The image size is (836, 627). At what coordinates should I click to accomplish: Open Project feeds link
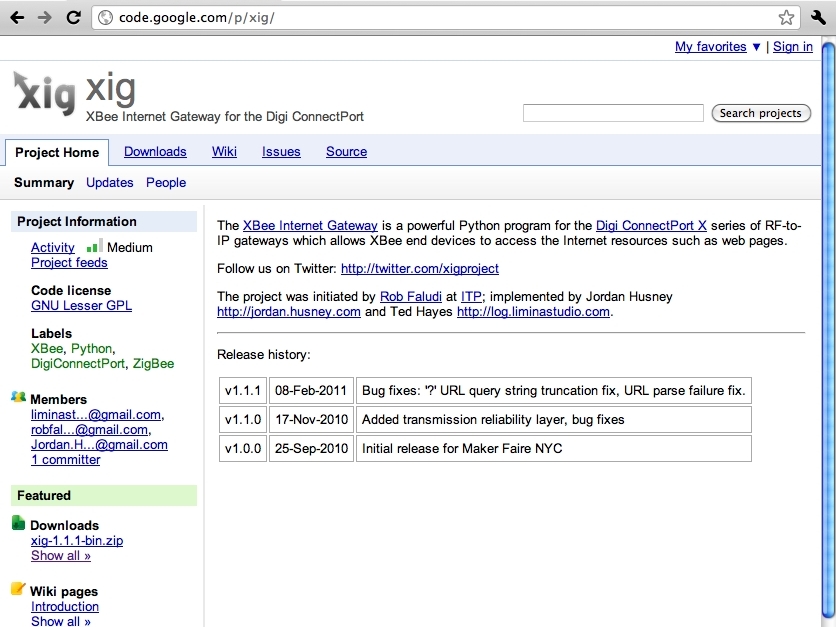coord(69,262)
